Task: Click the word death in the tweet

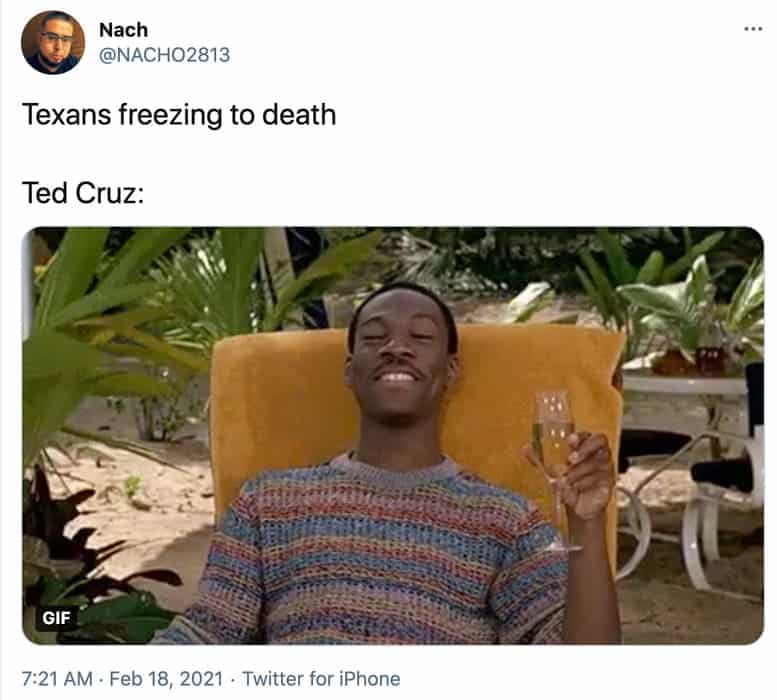Action: click(x=299, y=115)
